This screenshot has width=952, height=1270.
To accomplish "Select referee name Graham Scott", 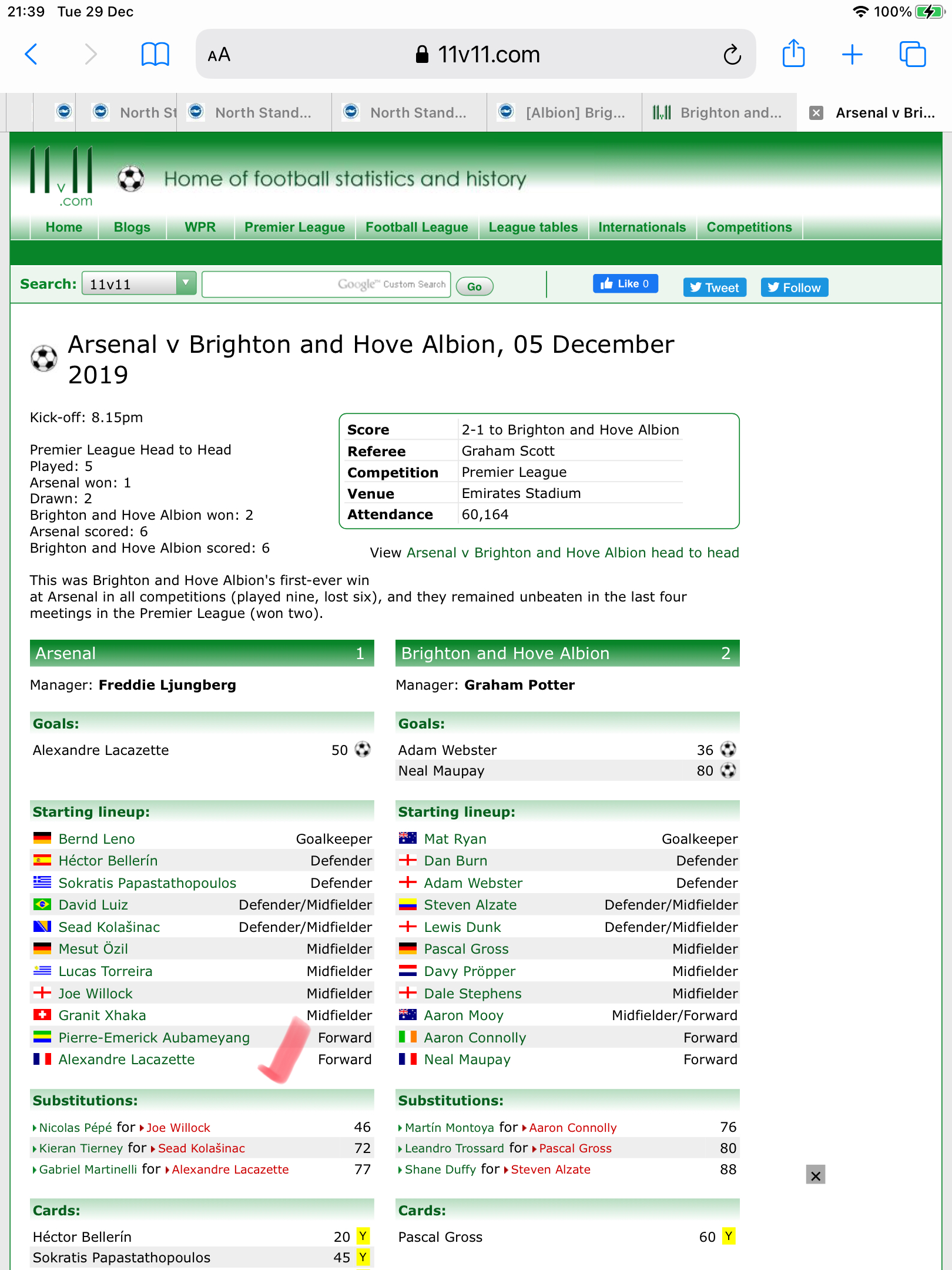I will [x=508, y=451].
